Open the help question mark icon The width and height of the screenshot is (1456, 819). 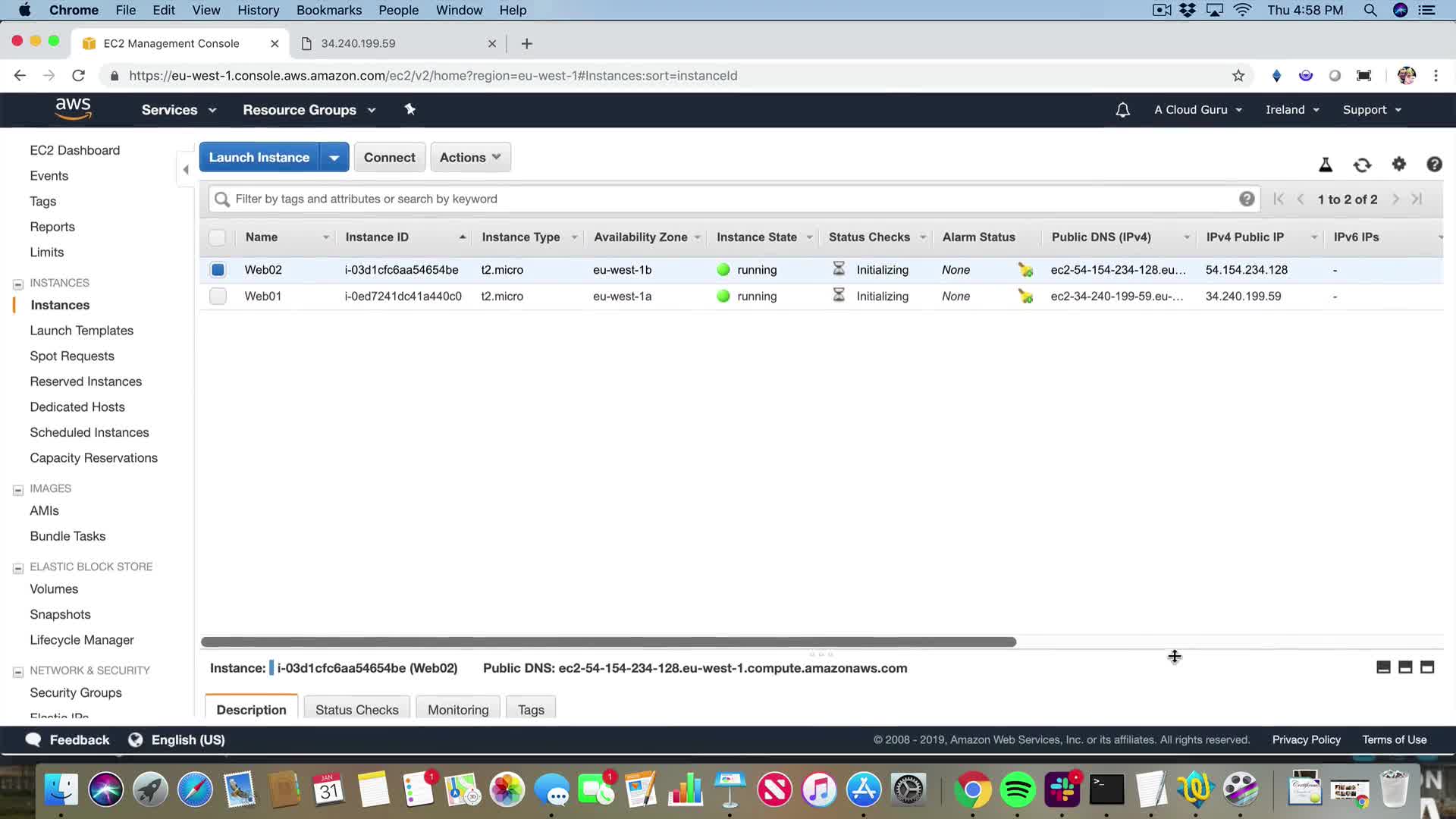[1434, 165]
